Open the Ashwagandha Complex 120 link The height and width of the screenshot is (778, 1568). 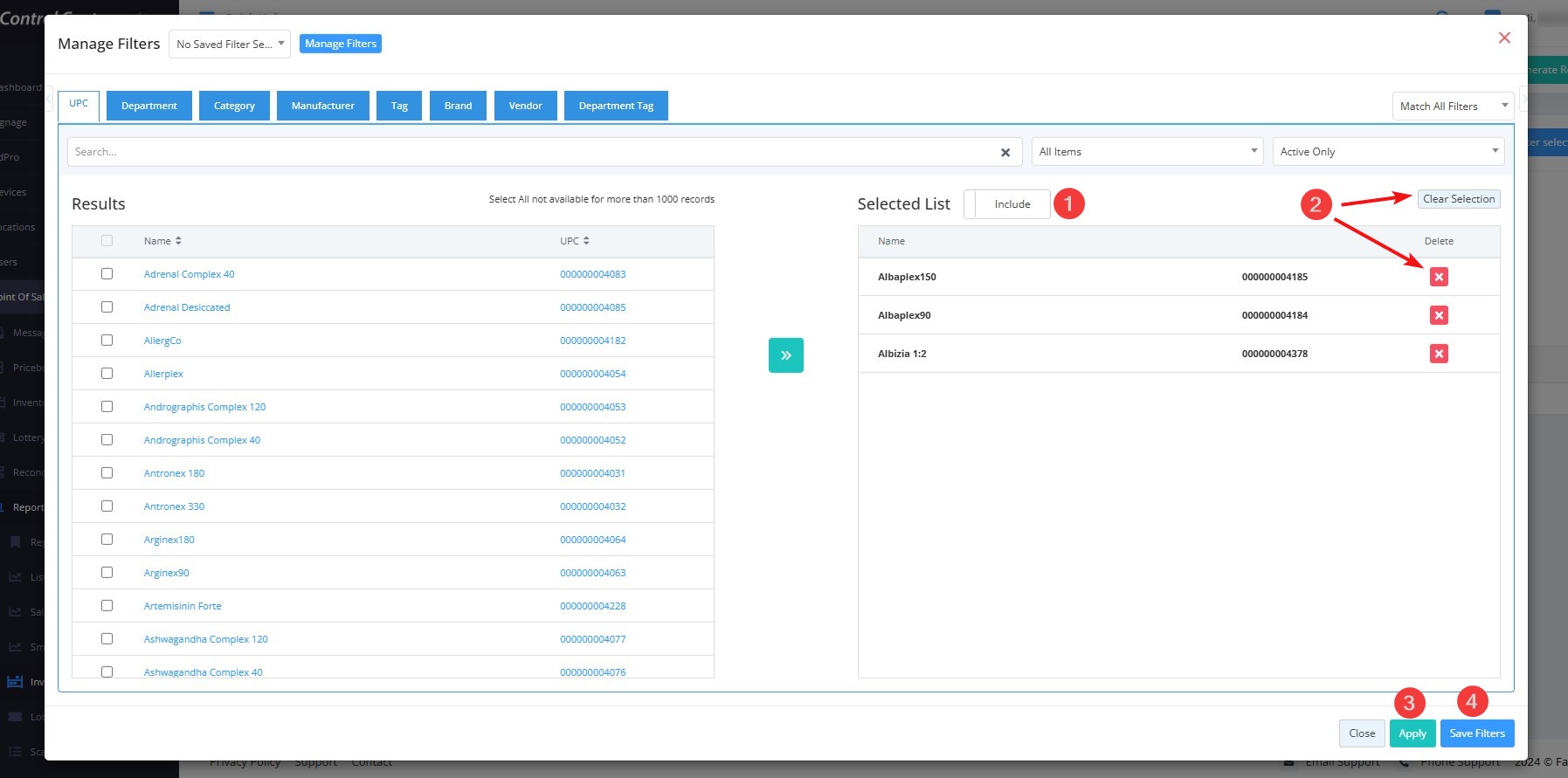[x=206, y=639]
